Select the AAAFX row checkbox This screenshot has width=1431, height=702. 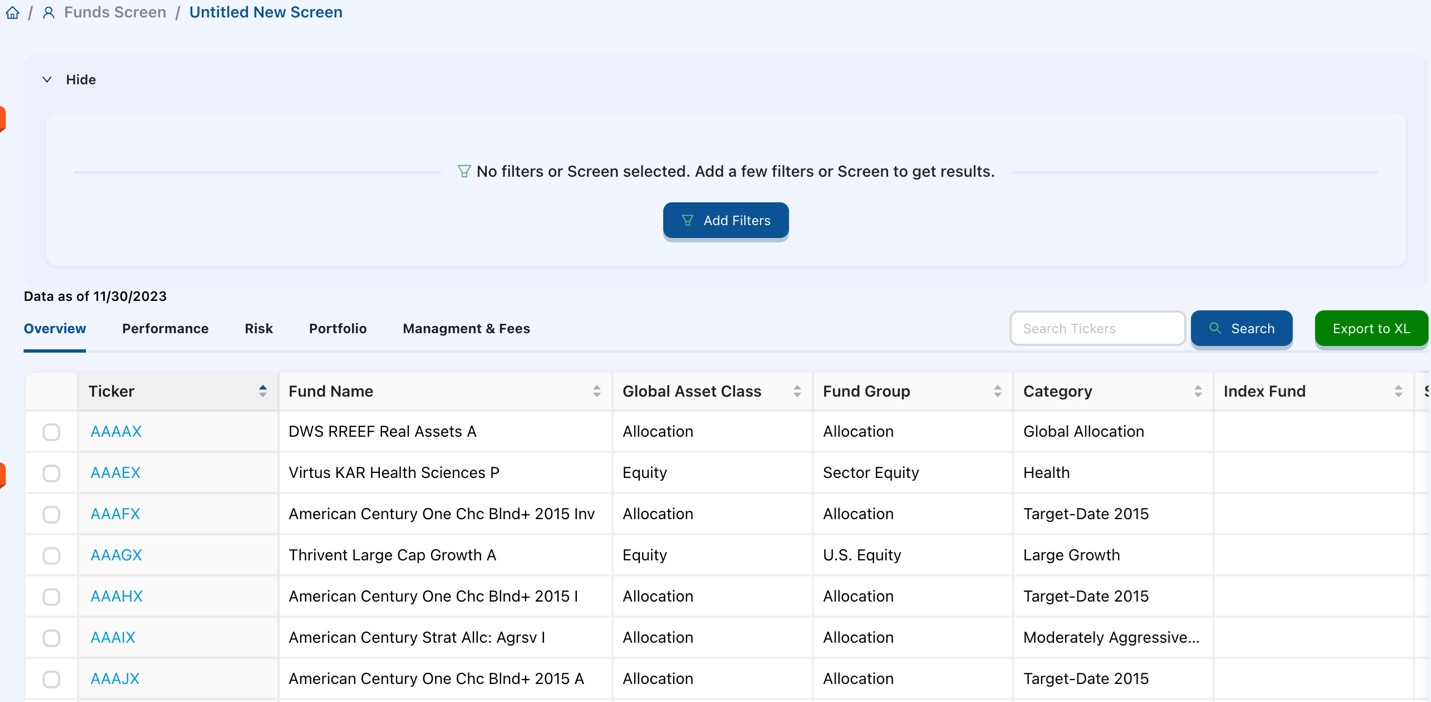(51, 514)
